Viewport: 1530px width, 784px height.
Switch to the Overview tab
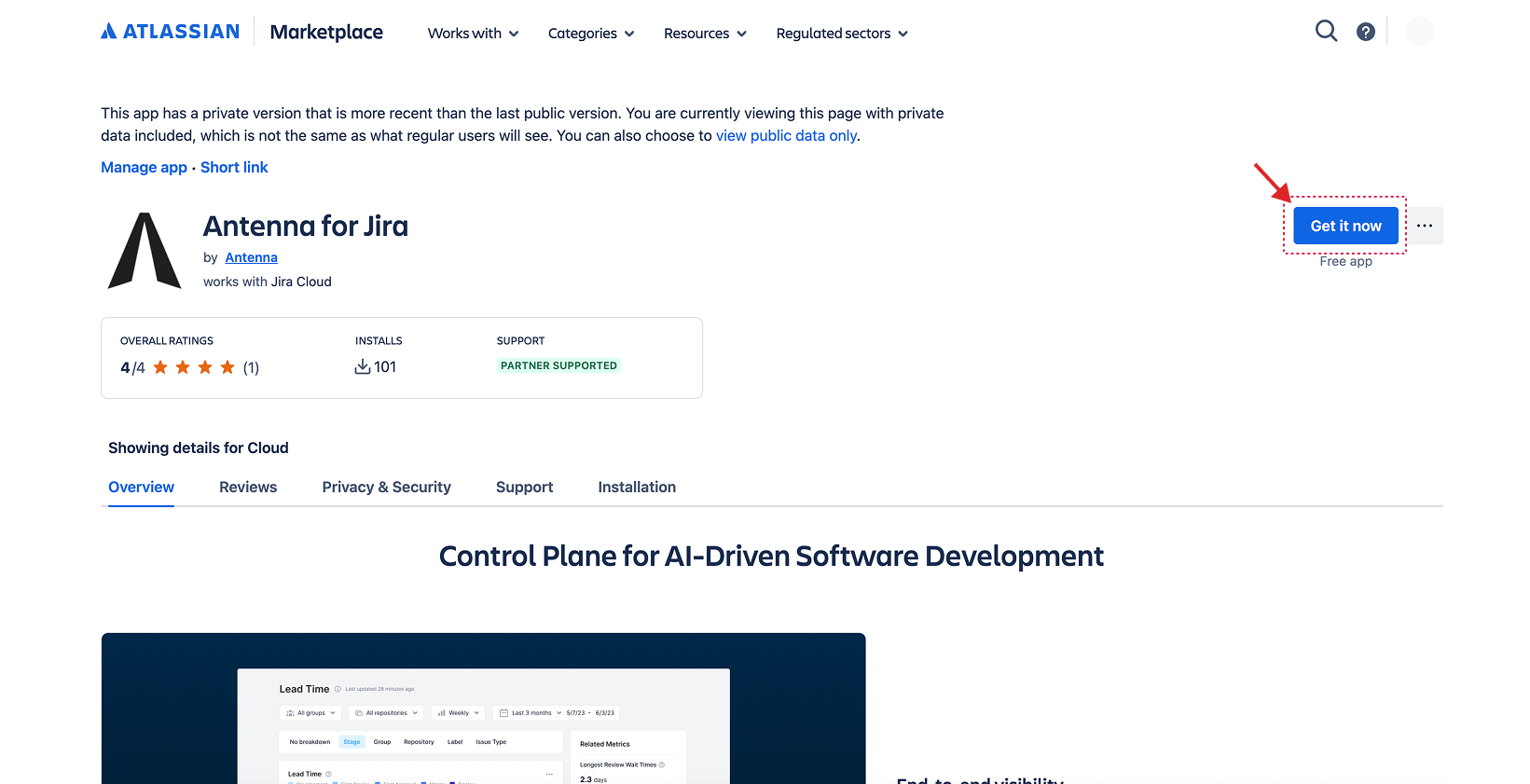click(141, 487)
